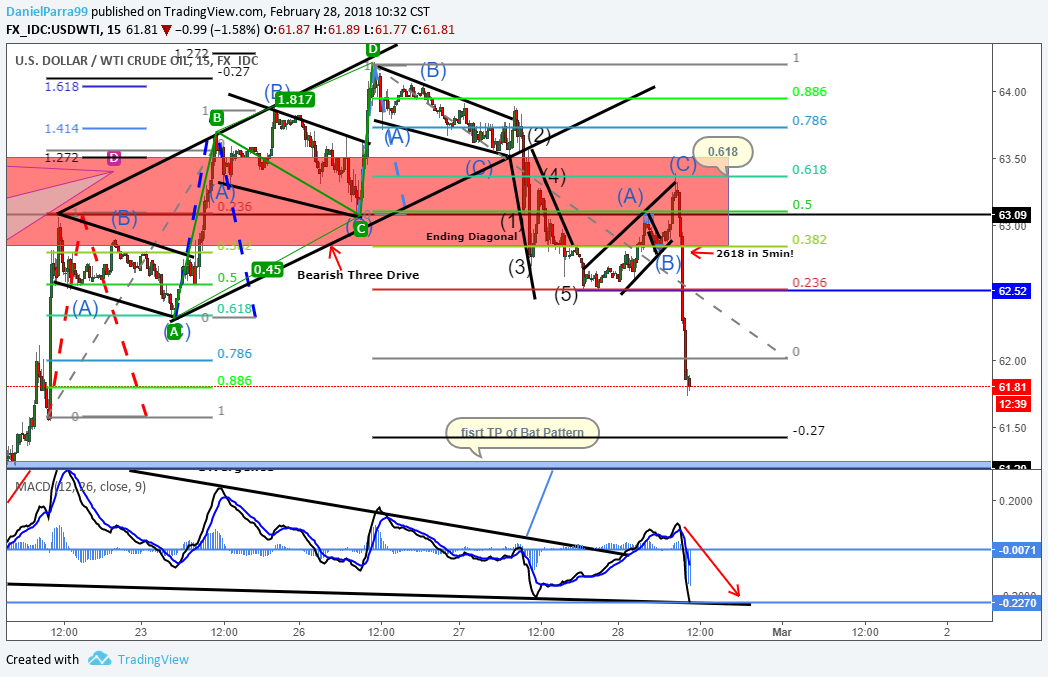1048x677 pixels.
Task: Click the '23' date on time axis
Action: tap(140, 632)
